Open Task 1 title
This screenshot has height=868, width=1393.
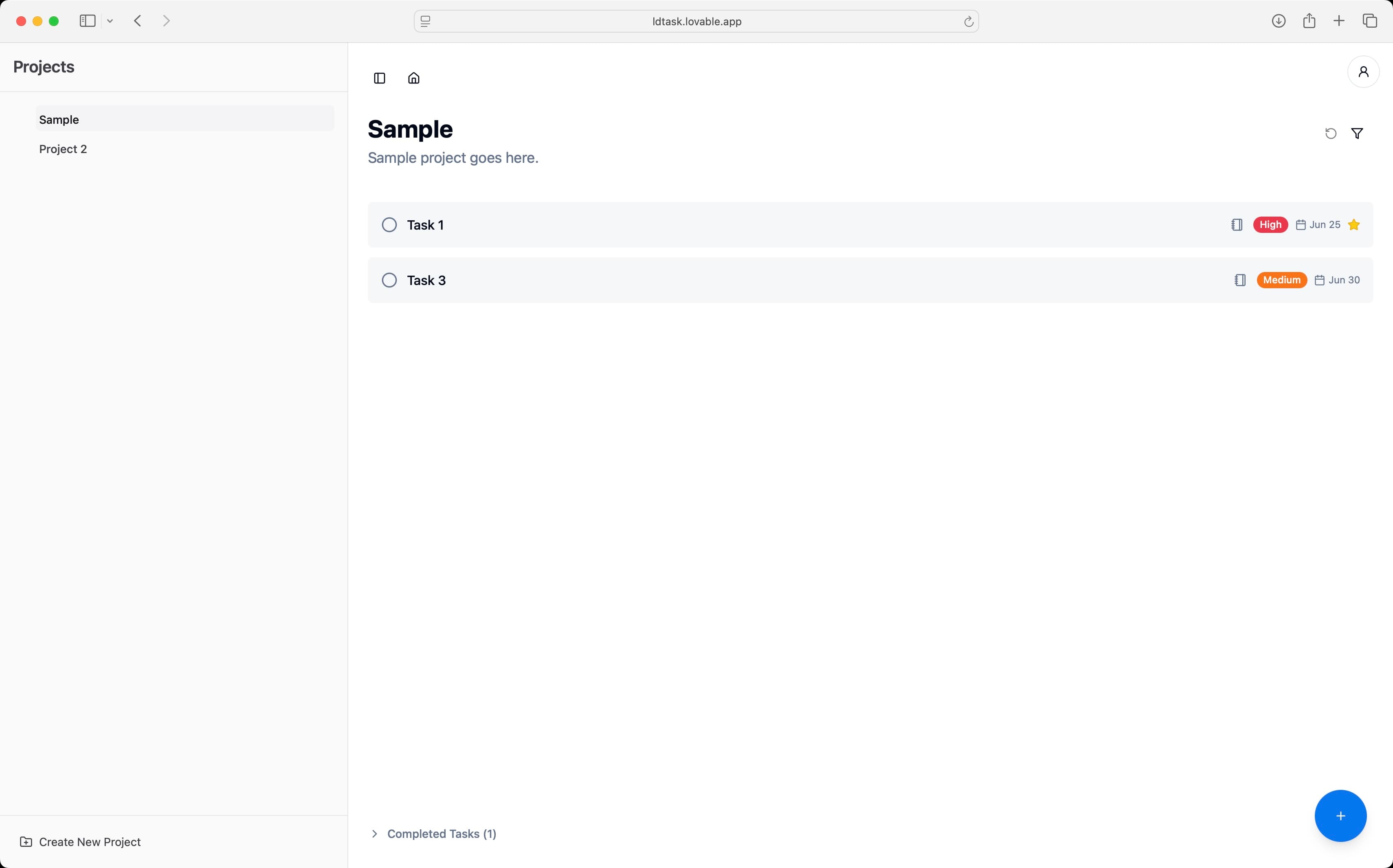tap(425, 225)
